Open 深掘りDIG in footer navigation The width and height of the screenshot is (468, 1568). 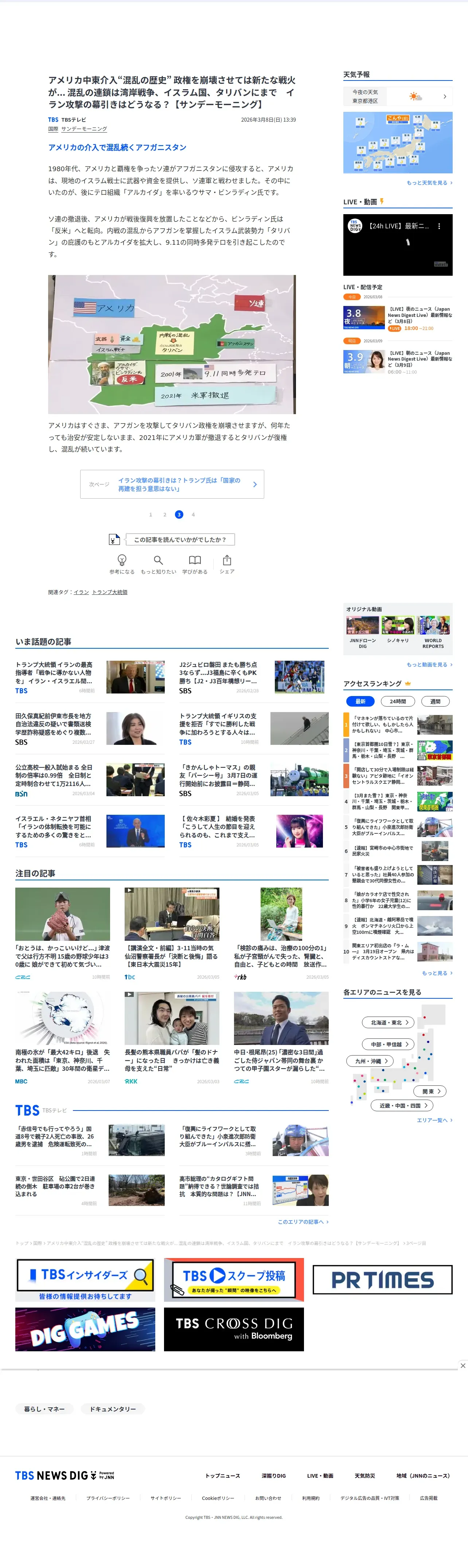[x=274, y=1475]
